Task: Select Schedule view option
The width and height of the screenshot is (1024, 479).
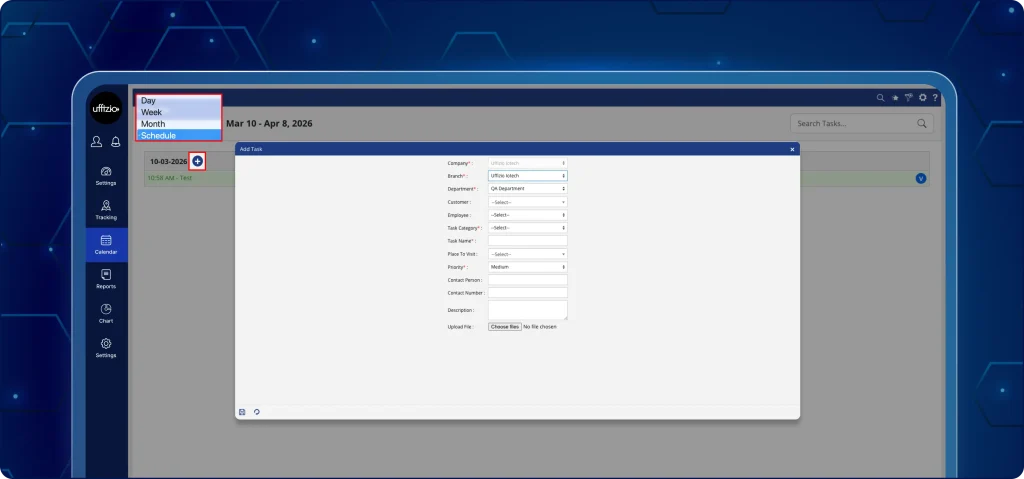Action: coord(179,136)
